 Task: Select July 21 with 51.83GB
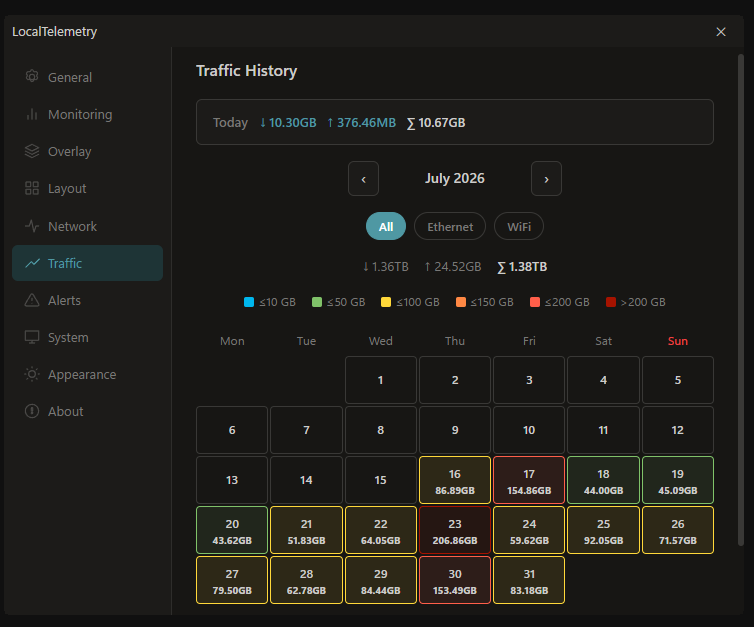pyautogui.click(x=306, y=530)
